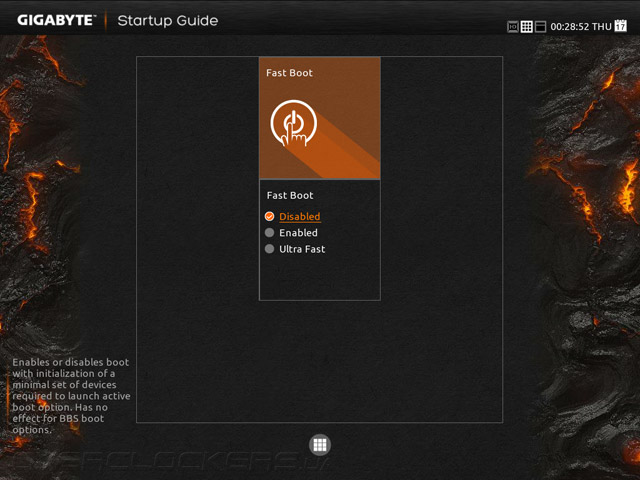Screen dimensions: 640x480
Task: Click the clock time 00:28:52 THU
Action: coord(581,27)
